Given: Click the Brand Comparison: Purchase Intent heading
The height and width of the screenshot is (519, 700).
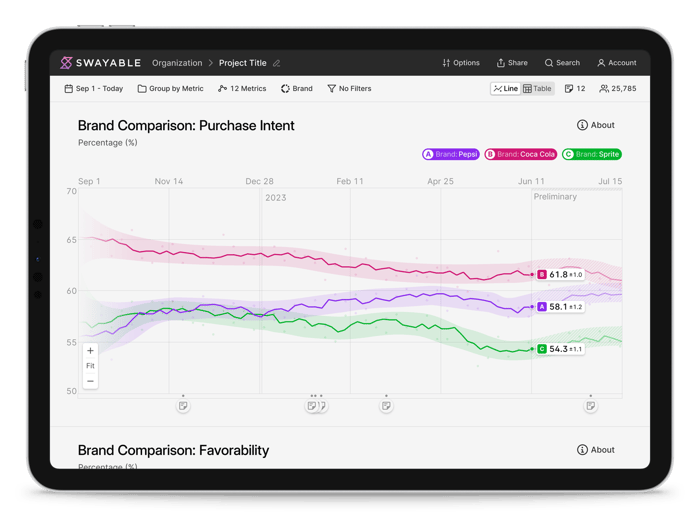Looking at the screenshot, I should pyautogui.click(x=186, y=126).
